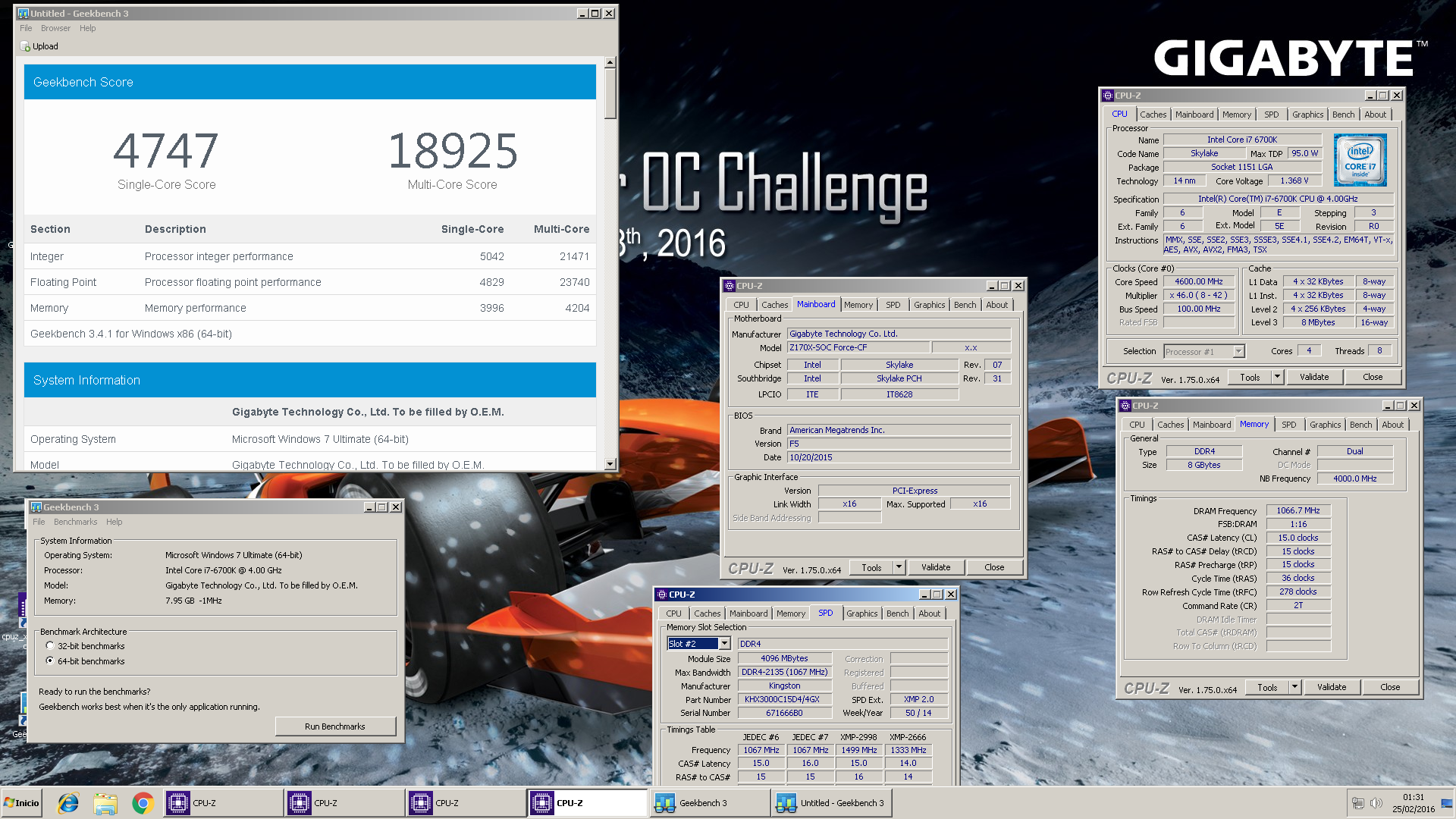
Task: Switch to Caches tab in top CPU-Z window
Action: point(1153,115)
